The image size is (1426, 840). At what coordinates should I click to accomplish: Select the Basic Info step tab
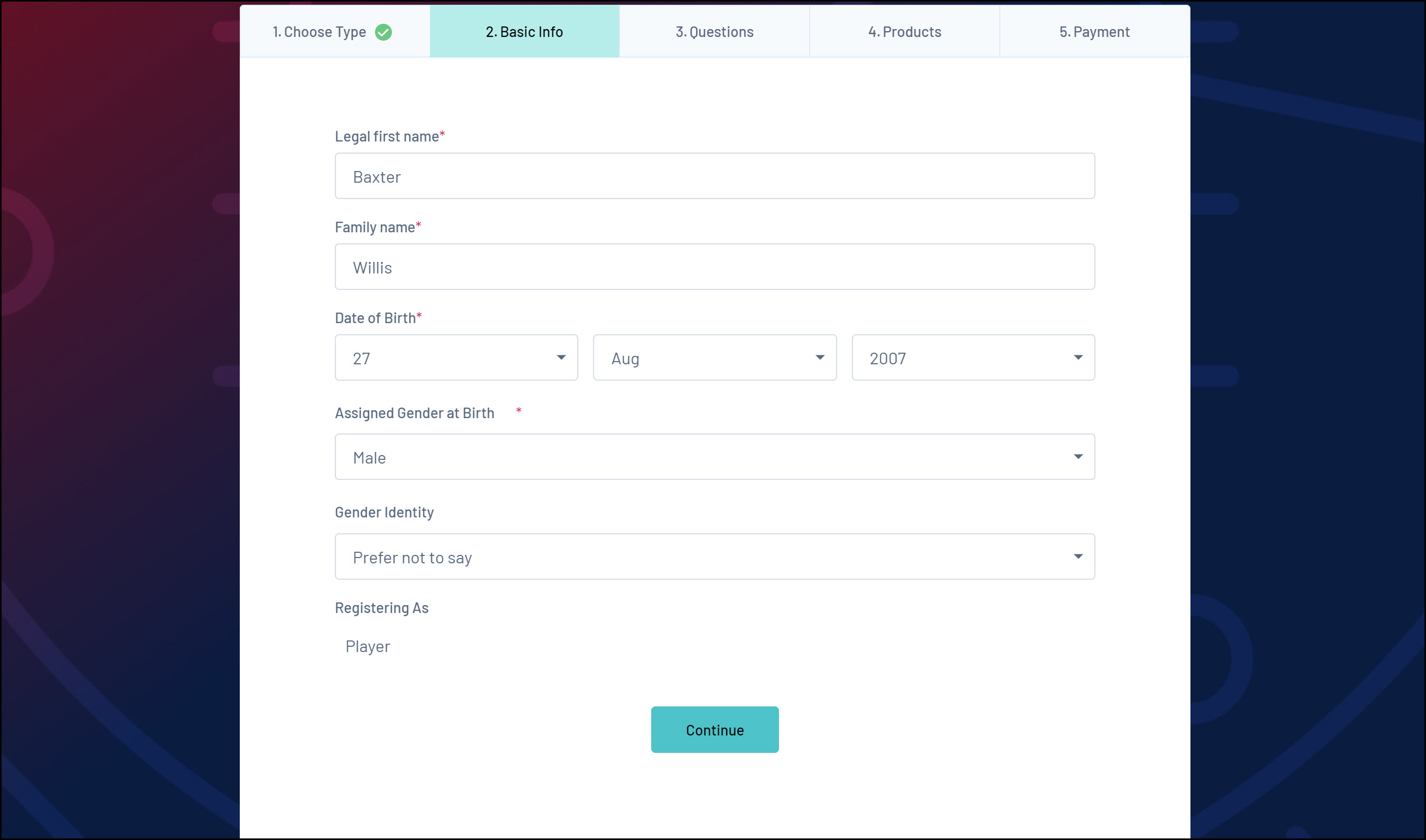(524, 32)
